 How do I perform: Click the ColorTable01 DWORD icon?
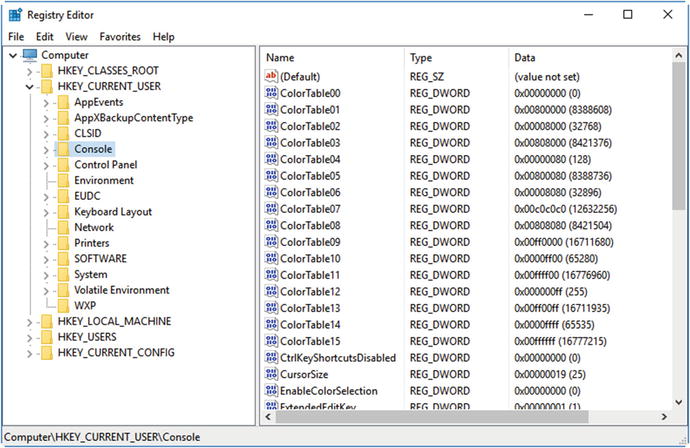click(271, 110)
